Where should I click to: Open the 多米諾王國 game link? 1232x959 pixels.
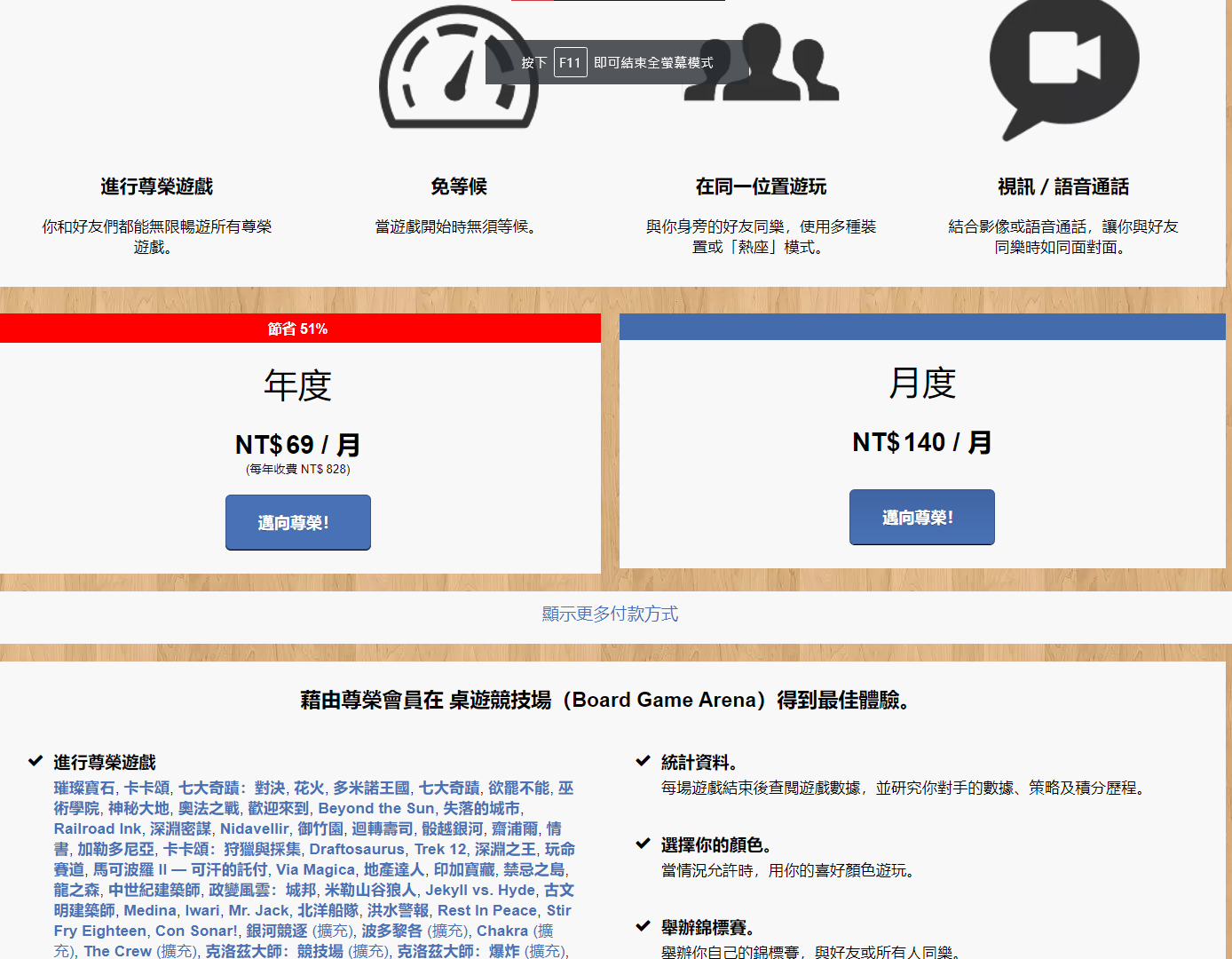pos(372,788)
